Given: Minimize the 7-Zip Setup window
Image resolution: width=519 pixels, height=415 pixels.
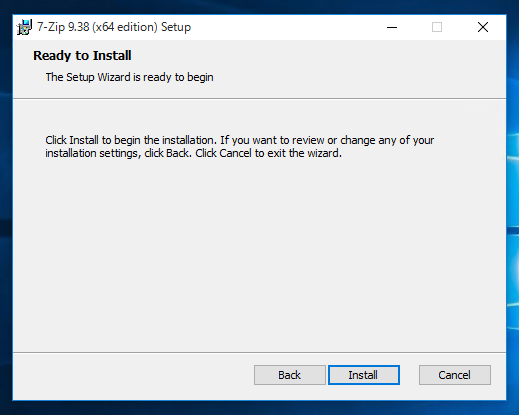Looking at the screenshot, I should 392,27.
